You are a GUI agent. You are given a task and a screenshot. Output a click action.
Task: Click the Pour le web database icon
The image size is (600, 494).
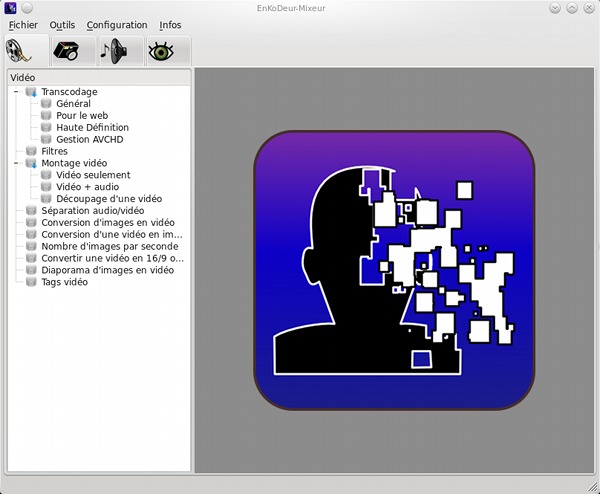point(46,116)
